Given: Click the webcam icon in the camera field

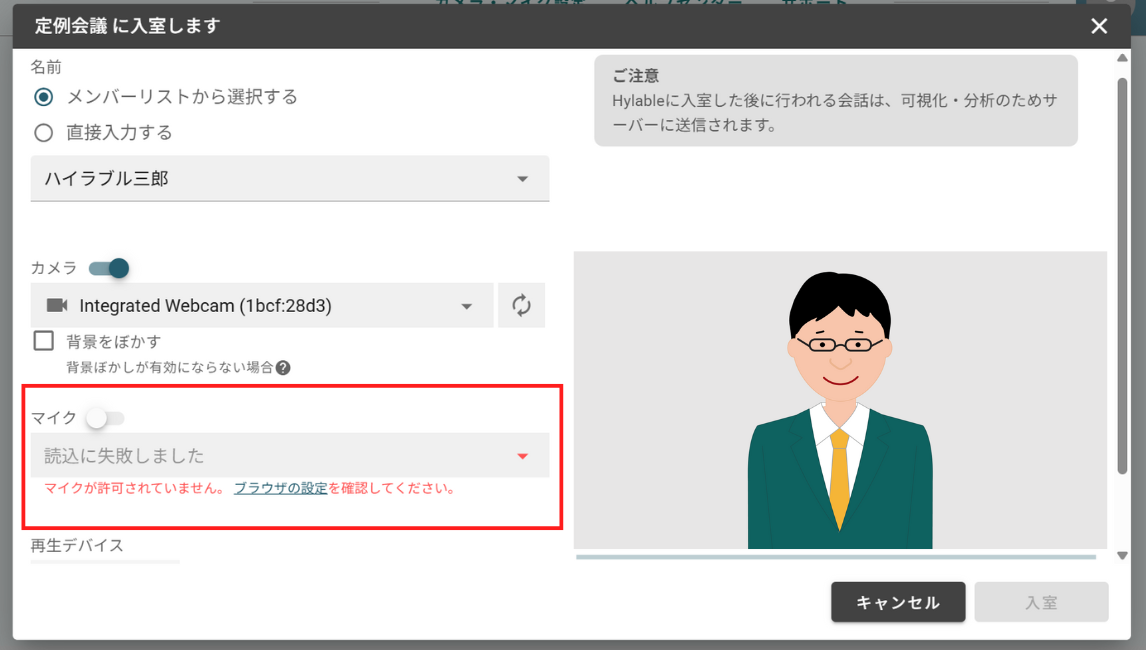Looking at the screenshot, I should 54,306.
